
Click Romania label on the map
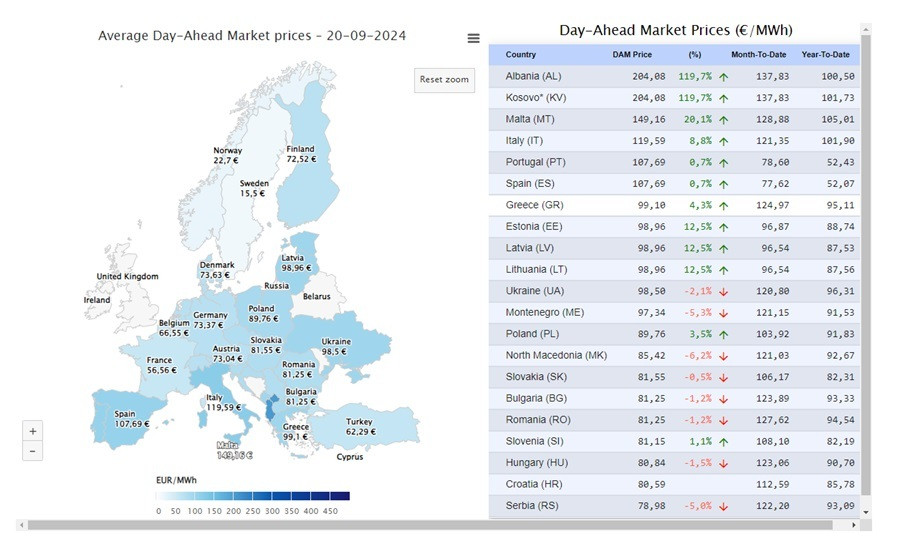[298, 369]
